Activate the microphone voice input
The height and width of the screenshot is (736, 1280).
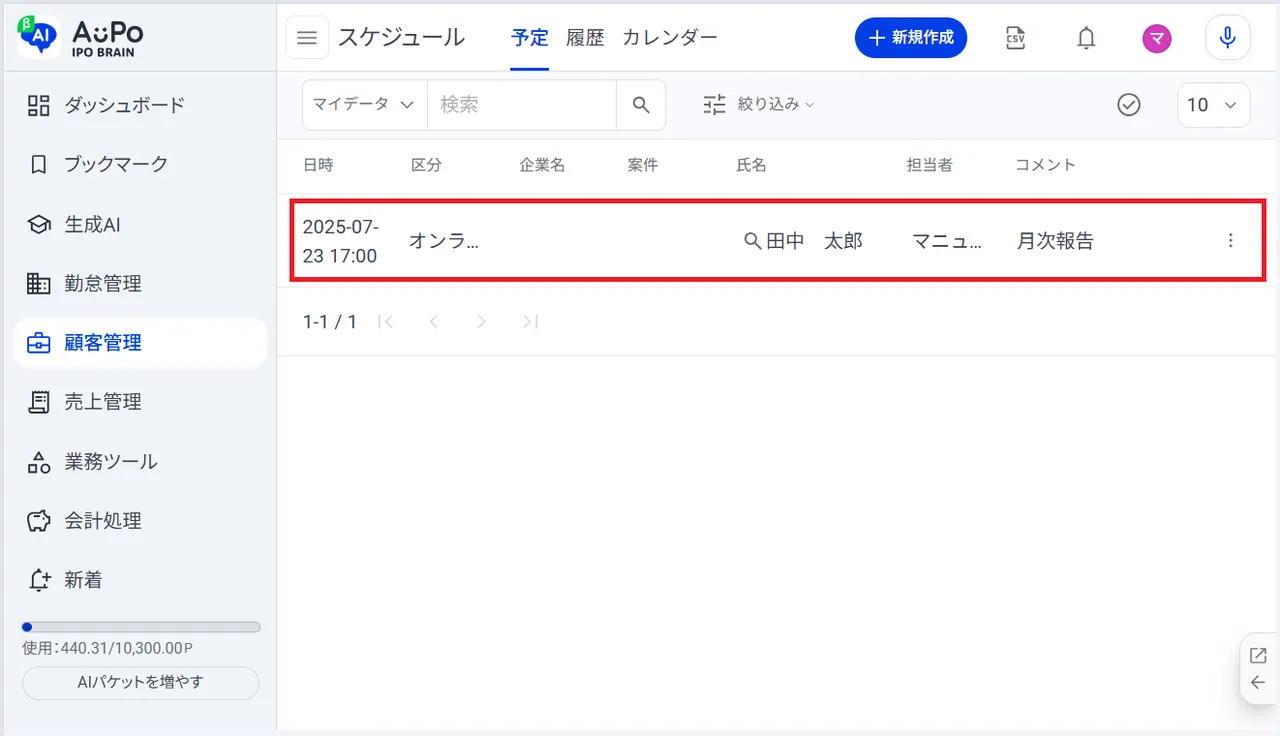1228,39
